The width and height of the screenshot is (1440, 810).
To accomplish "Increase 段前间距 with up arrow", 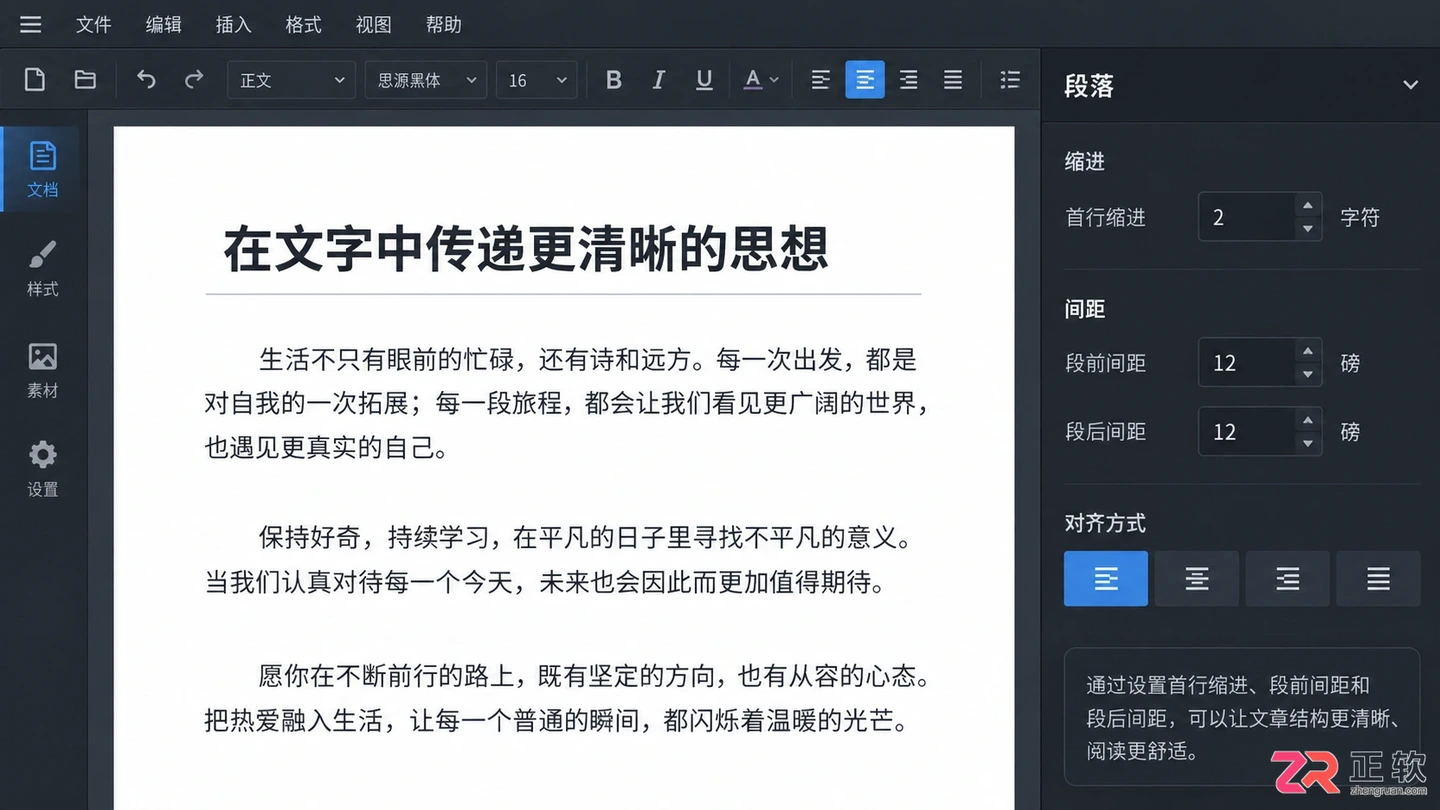I will point(1307,351).
